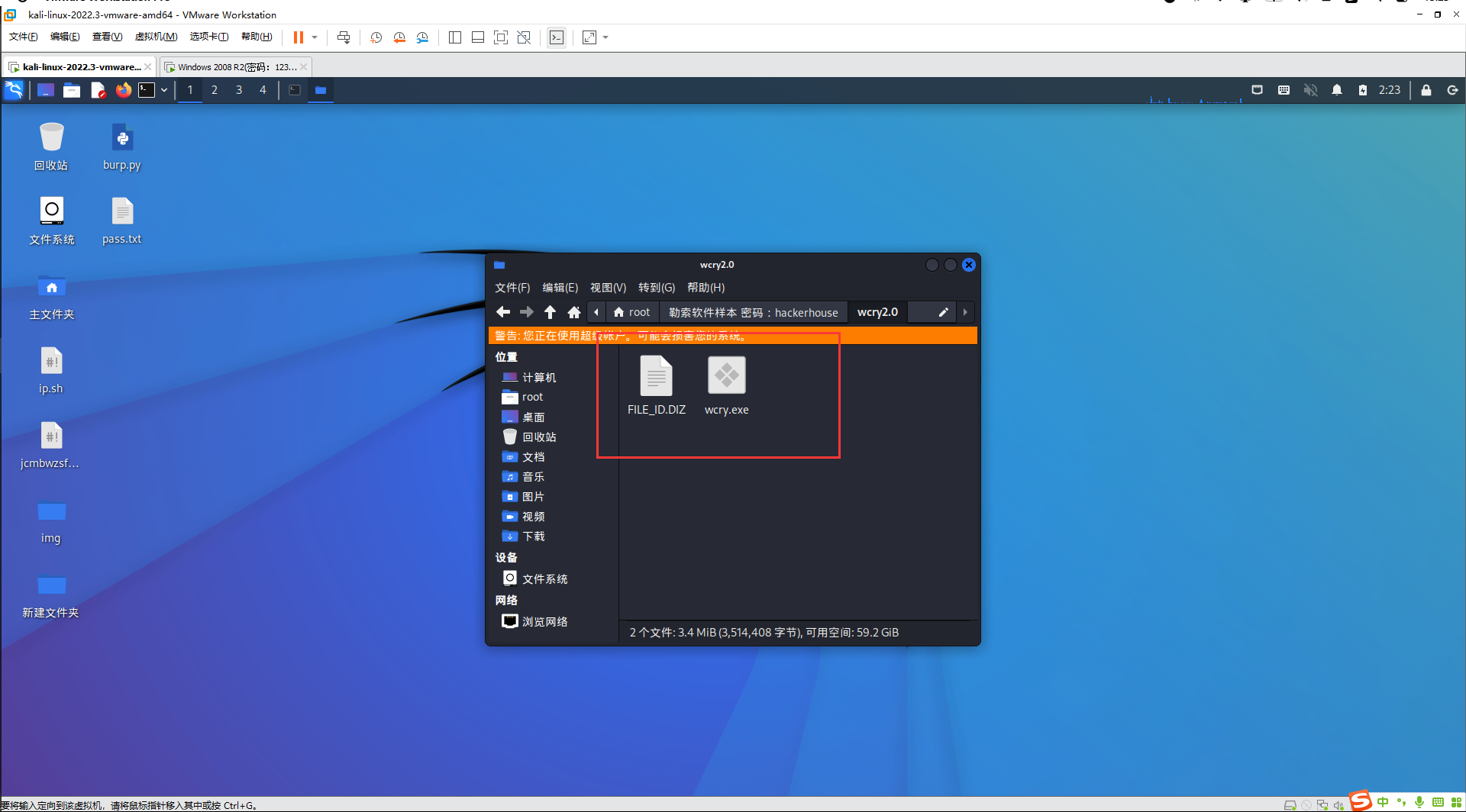
Task: Toggle path edit mode pencil button
Action: tap(943, 312)
